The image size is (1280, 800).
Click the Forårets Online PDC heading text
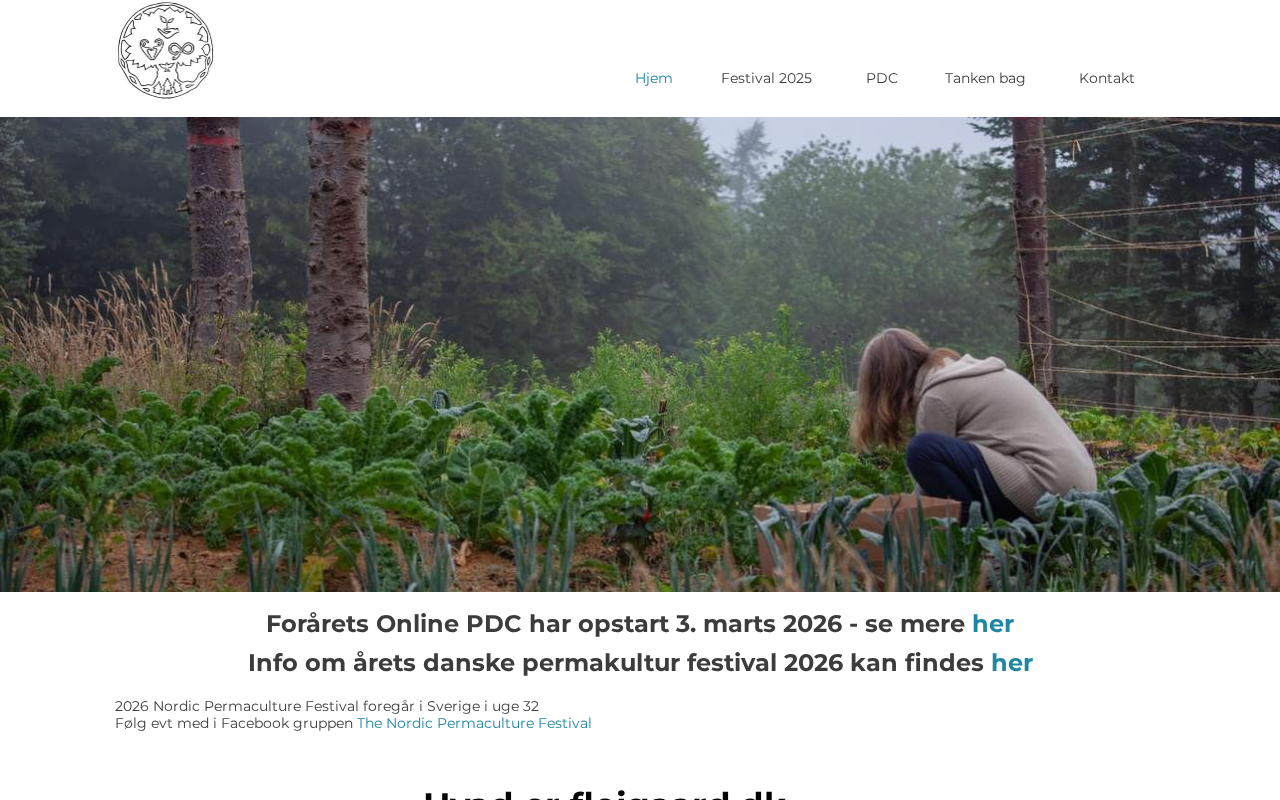point(615,624)
